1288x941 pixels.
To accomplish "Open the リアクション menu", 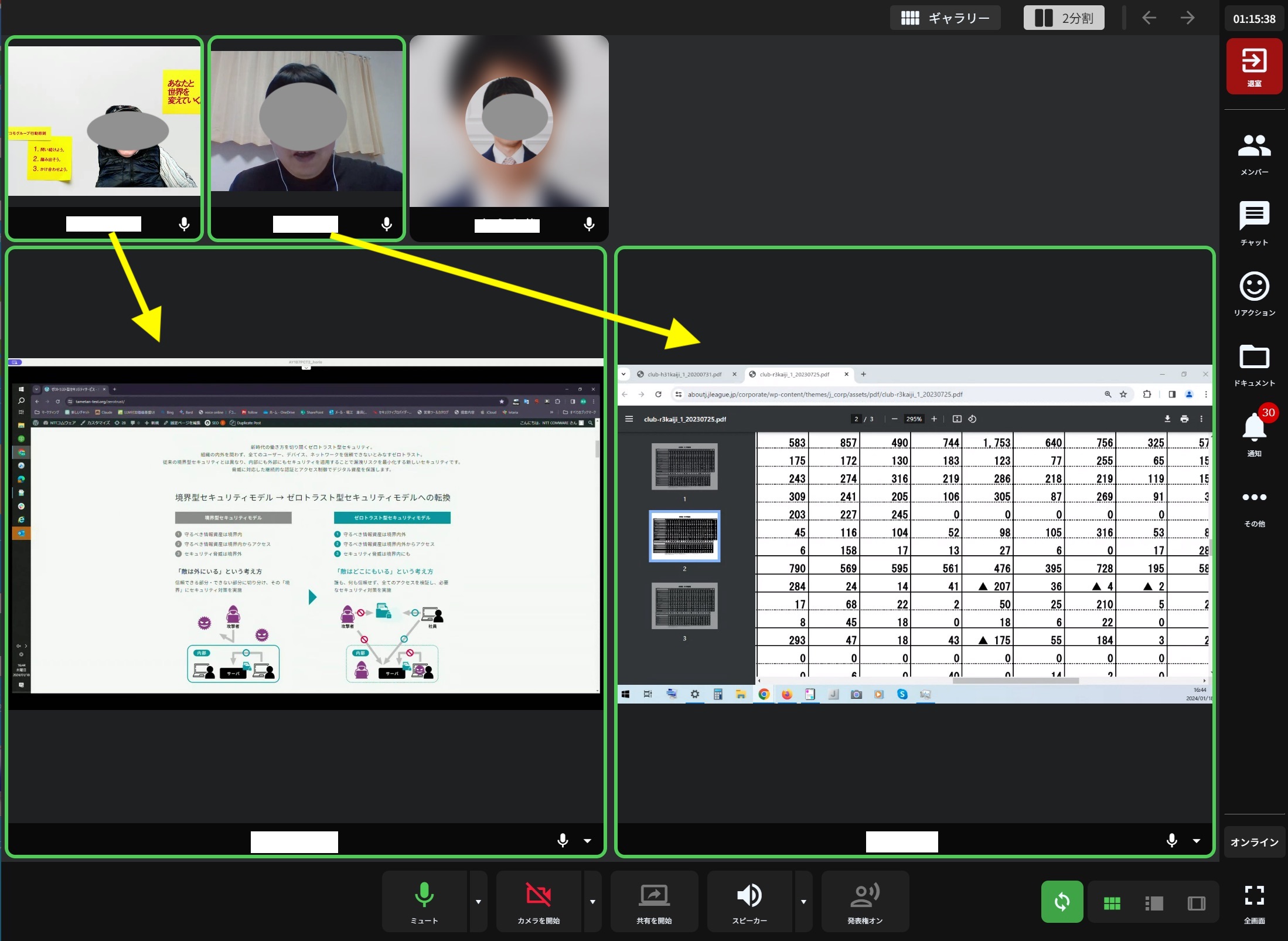I will pos(1254,294).
